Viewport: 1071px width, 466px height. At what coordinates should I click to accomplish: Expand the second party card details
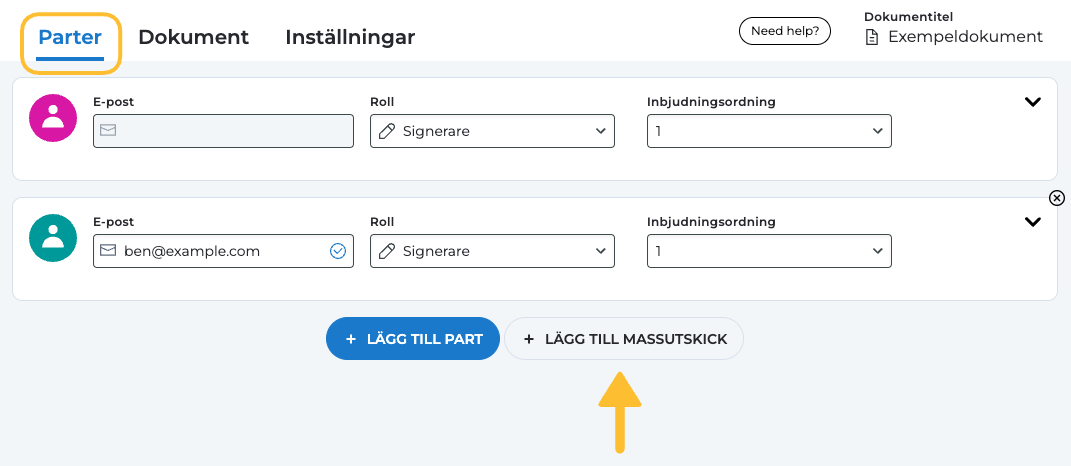pos(1033,222)
